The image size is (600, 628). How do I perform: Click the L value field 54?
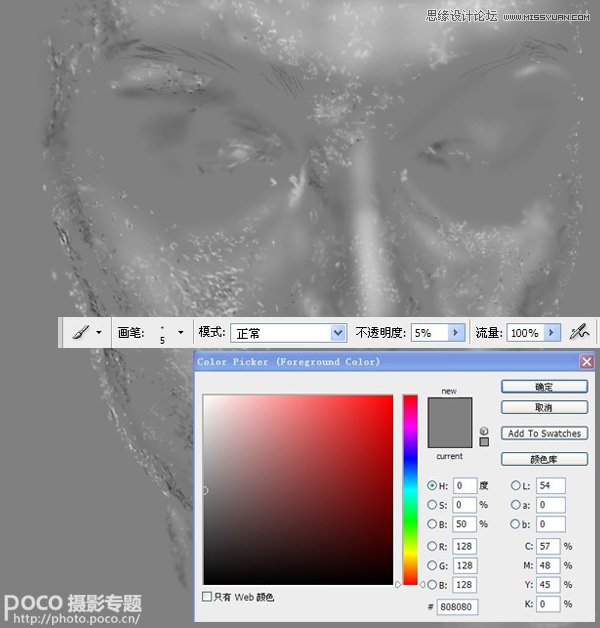click(551, 485)
